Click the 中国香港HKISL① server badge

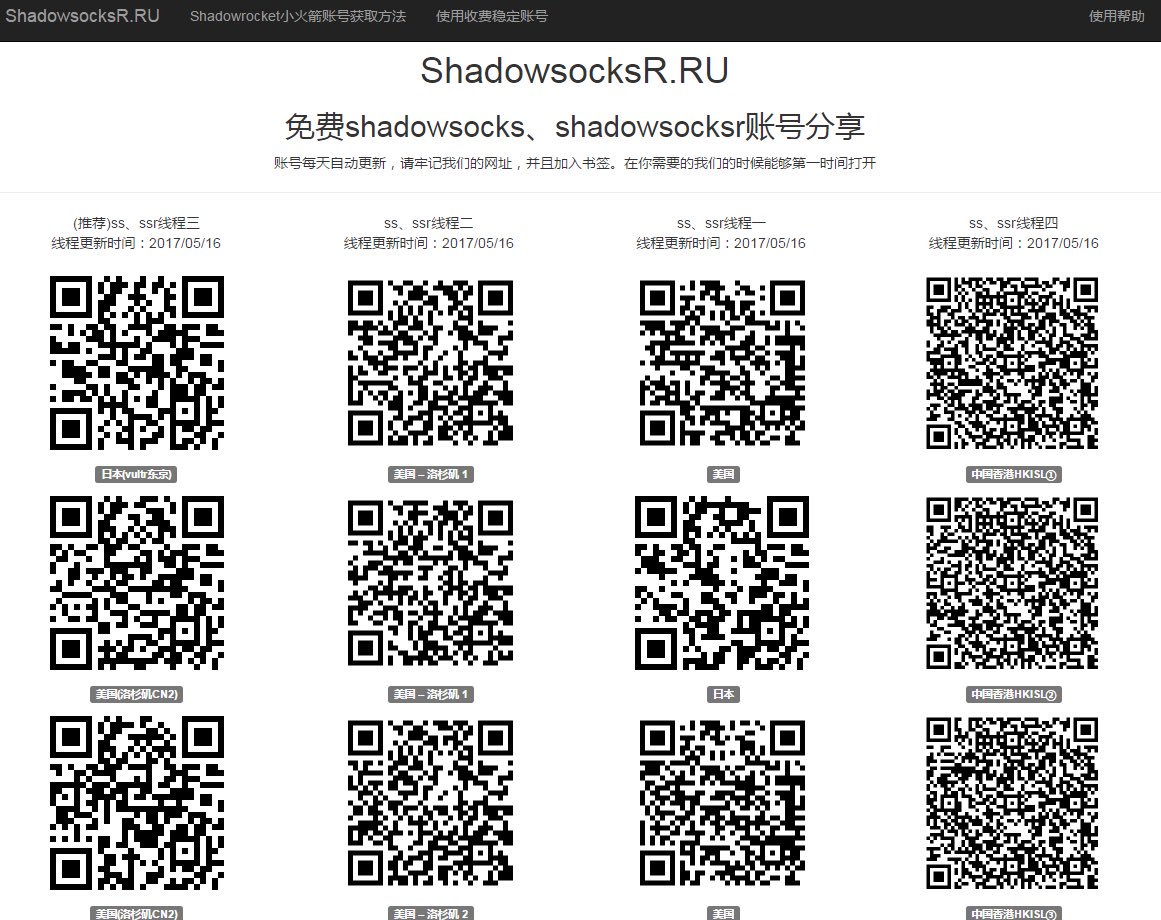tap(1014, 474)
